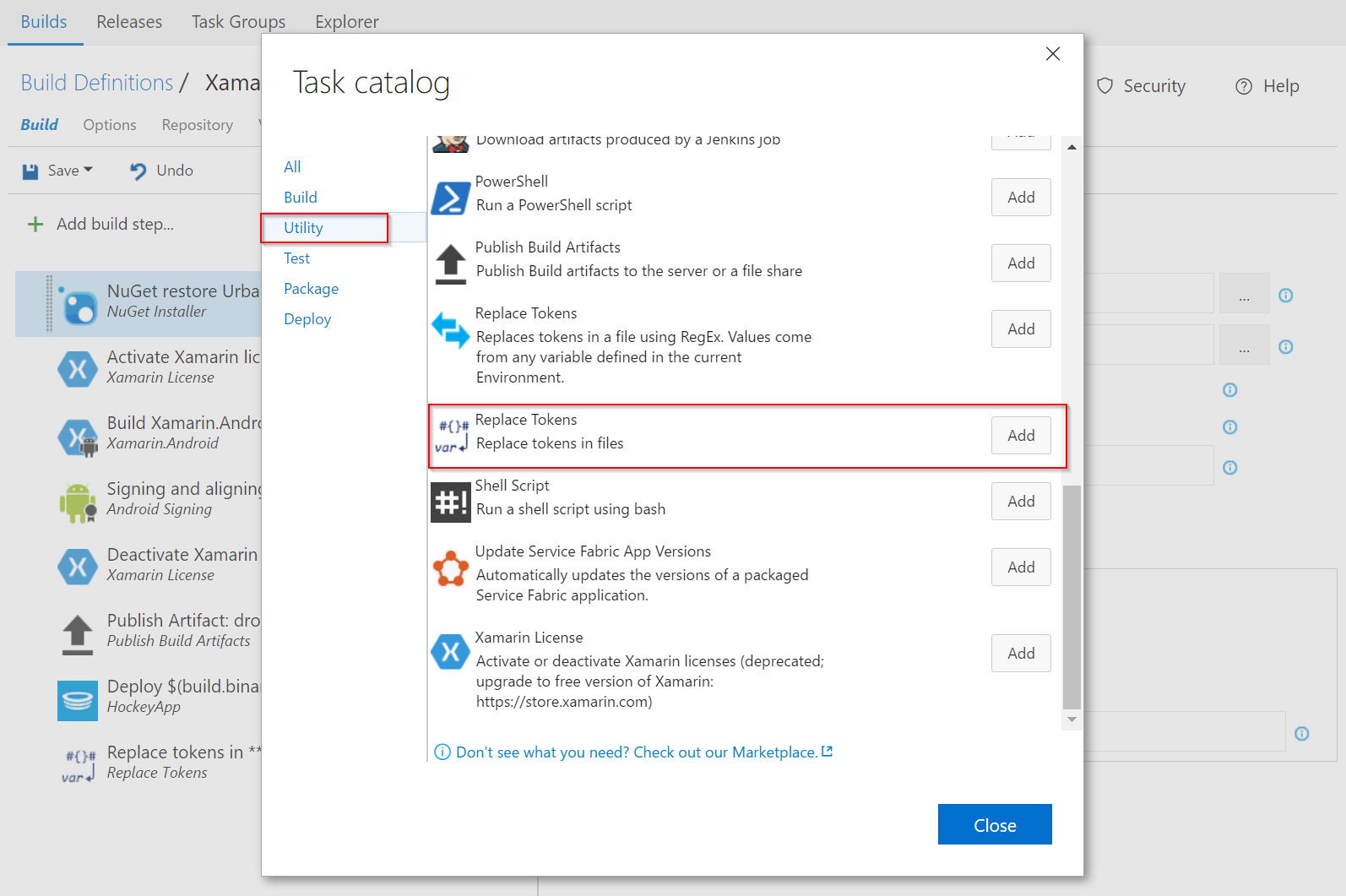The image size is (1346, 896).
Task: Click the Marketplace info circle icon
Action: coord(442,752)
